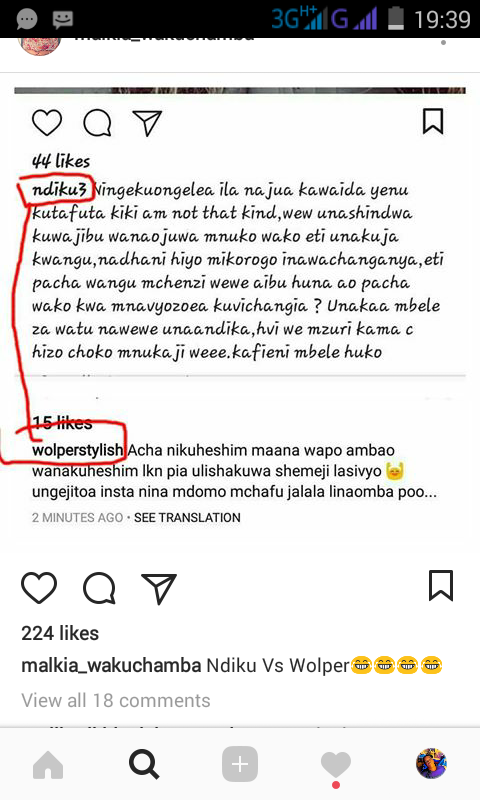480x800 pixels.
Task: Go to the Home tab
Action: tap(48, 765)
